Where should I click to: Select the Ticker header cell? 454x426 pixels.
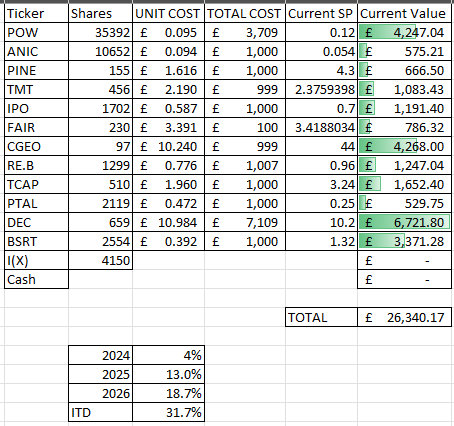pyautogui.click(x=36, y=13)
